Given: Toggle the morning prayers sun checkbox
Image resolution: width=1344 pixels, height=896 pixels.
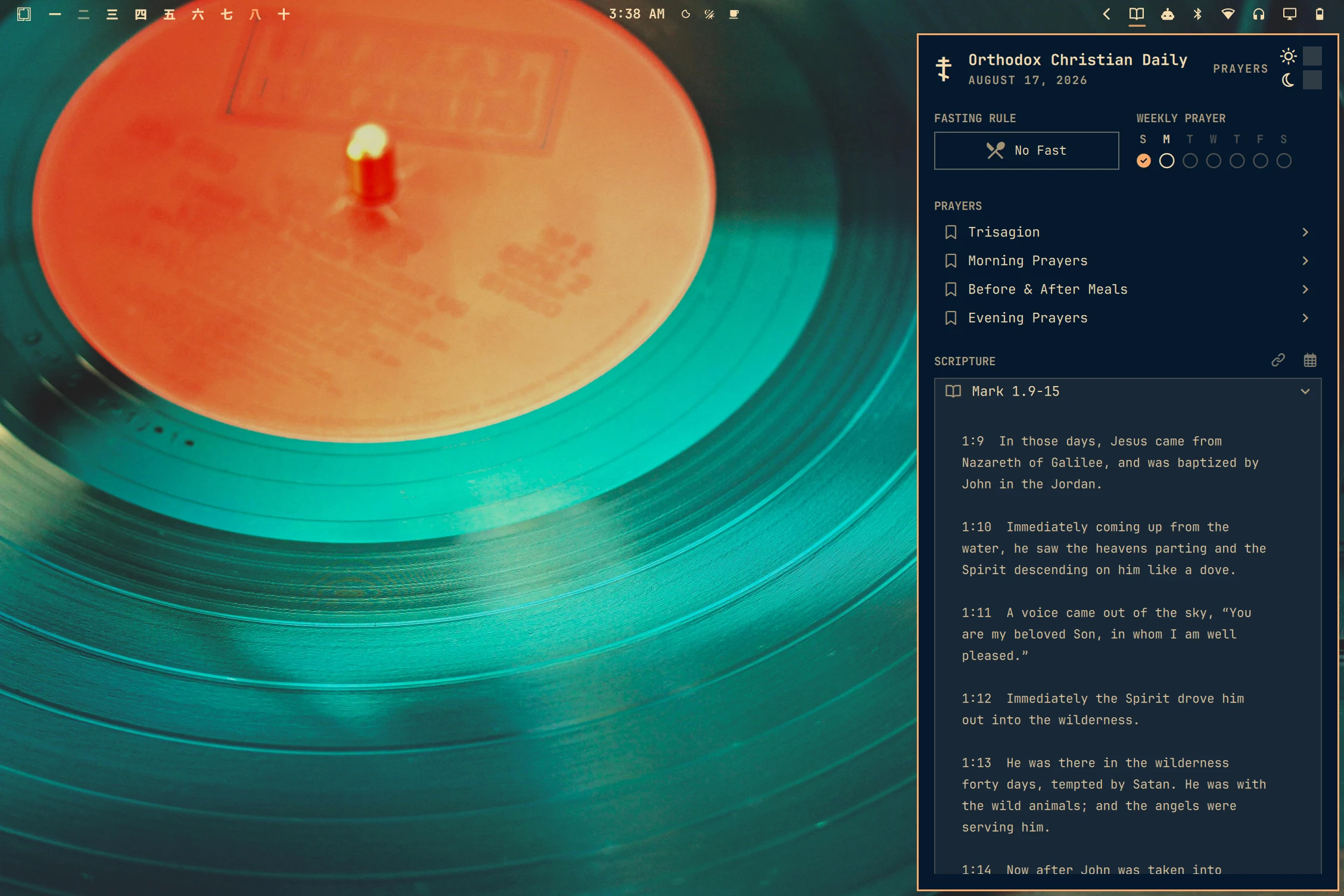Looking at the screenshot, I should 1312,56.
